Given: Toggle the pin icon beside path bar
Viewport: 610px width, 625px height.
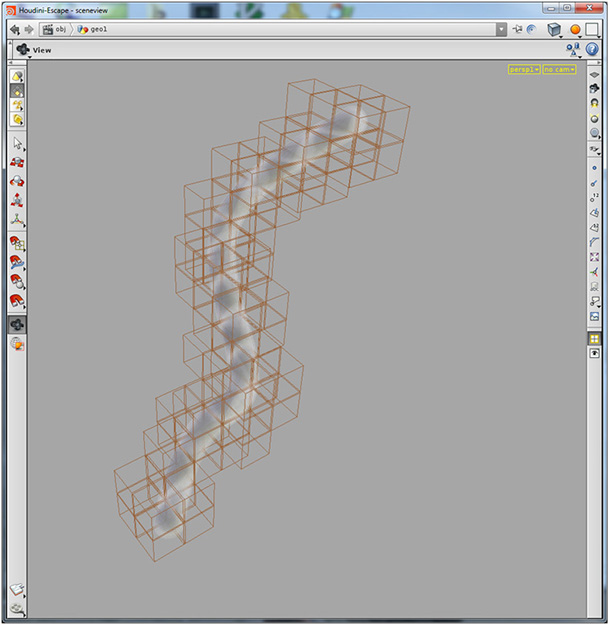Looking at the screenshot, I should (518, 29).
